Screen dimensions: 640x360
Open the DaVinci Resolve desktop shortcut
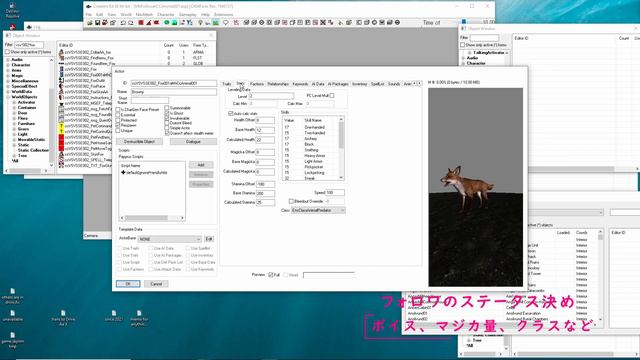(x=12, y=10)
